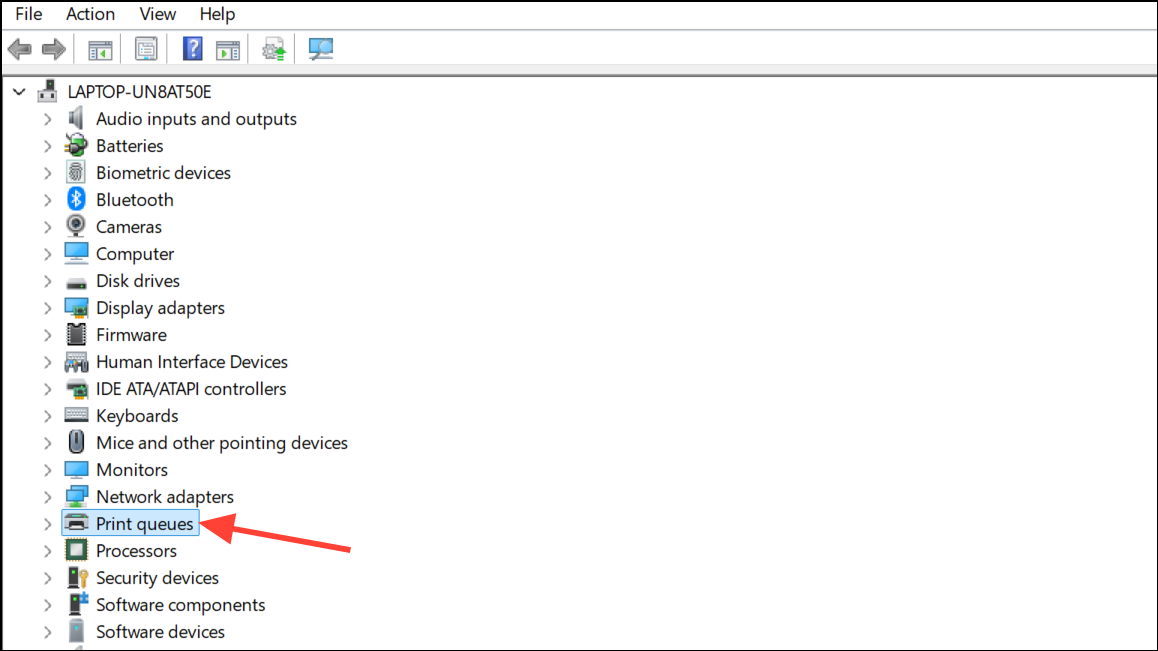This screenshot has width=1158, height=651.
Task: Expand the Computer category chevron
Action: (47, 254)
